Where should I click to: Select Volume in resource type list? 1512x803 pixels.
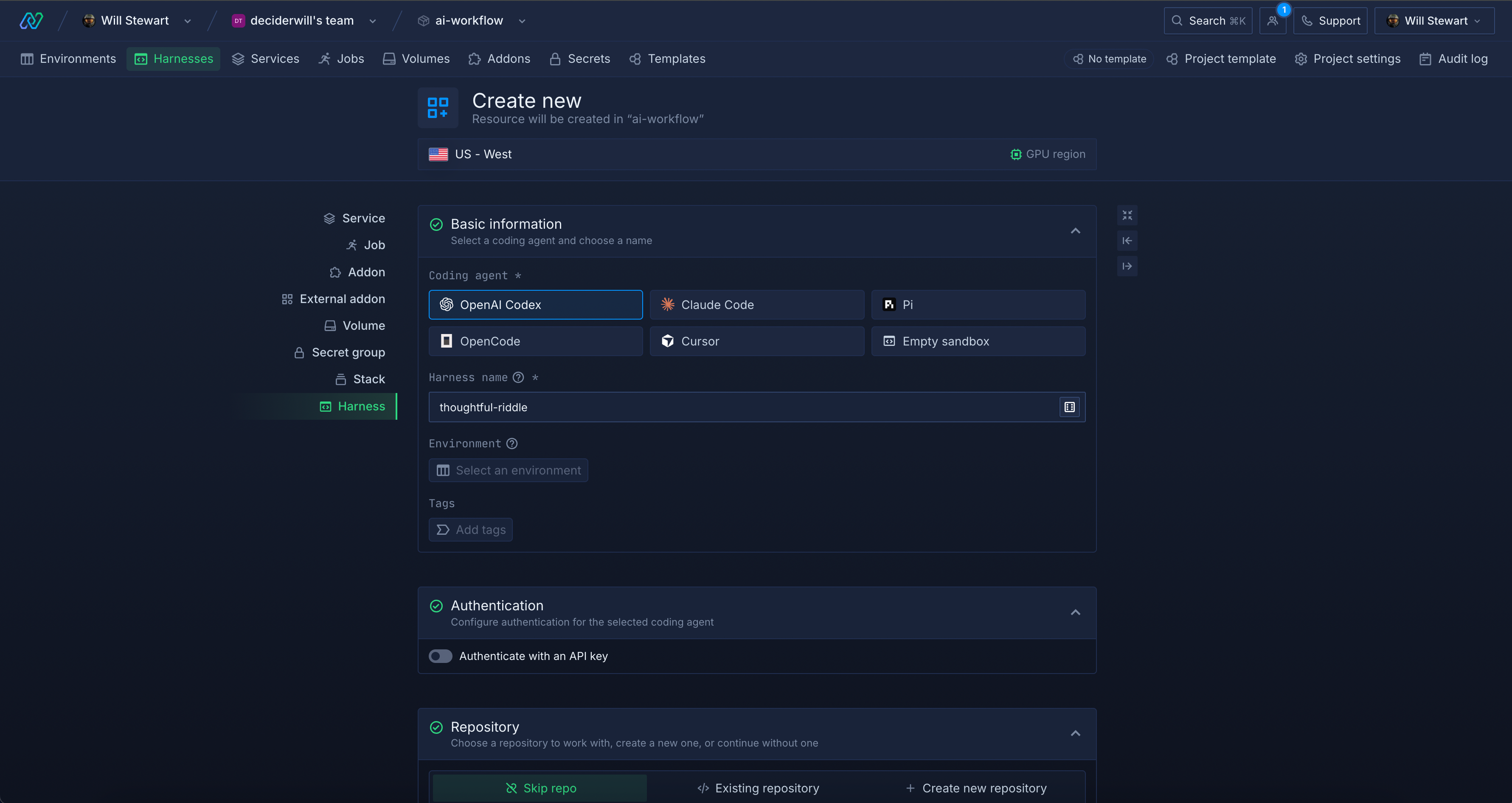[x=354, y=325]
